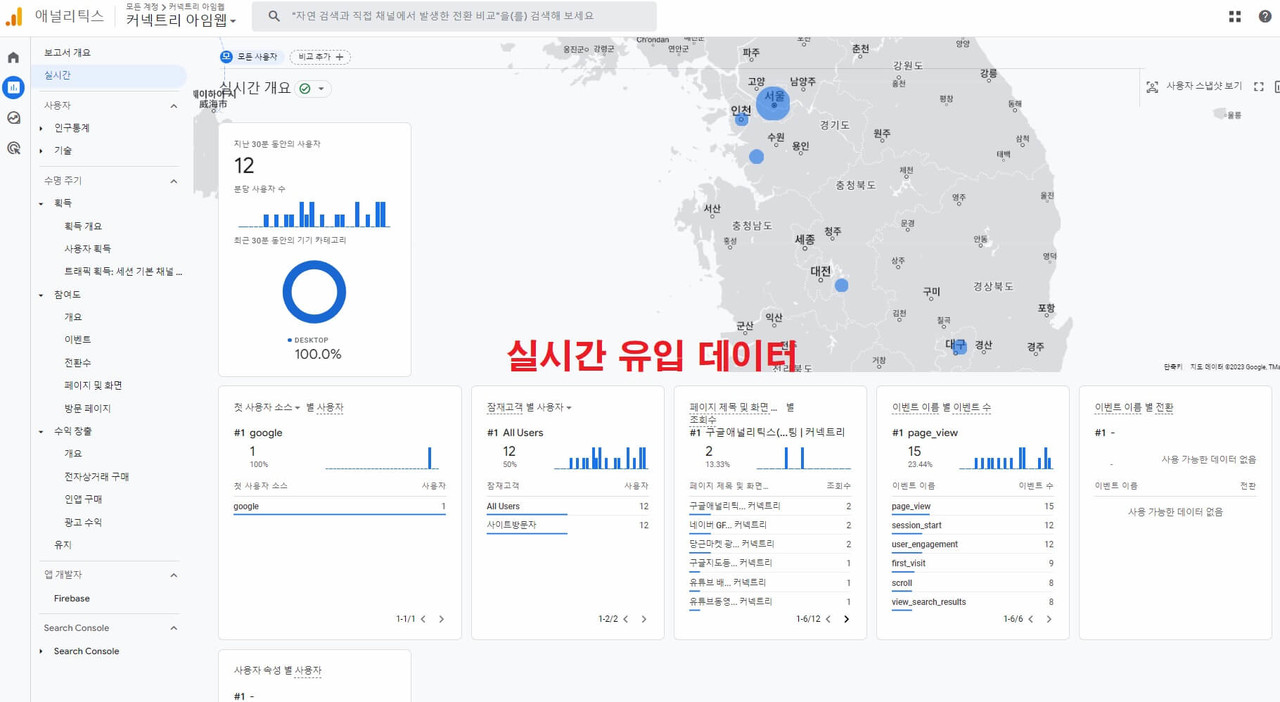
Task: Click 비교 추가 button
Action: (320, 57)
